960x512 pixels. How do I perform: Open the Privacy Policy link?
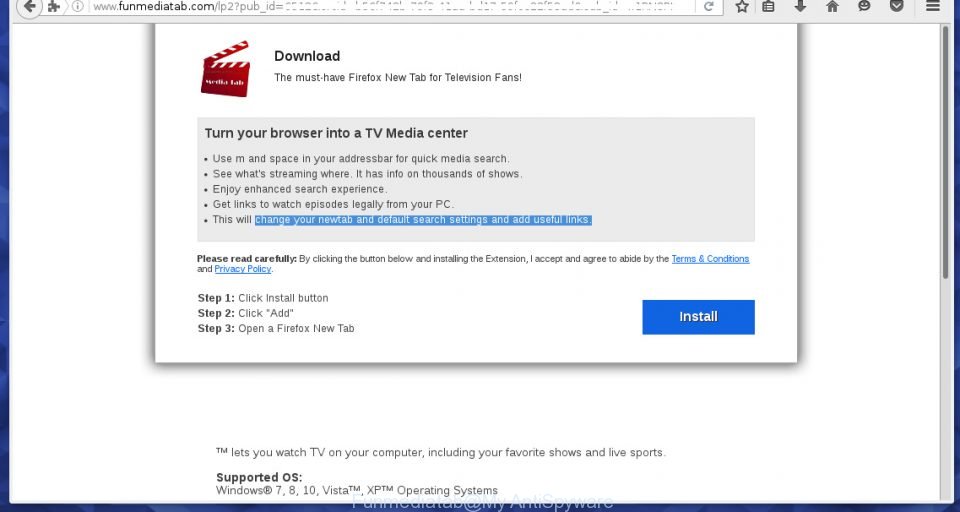[243, 269]
